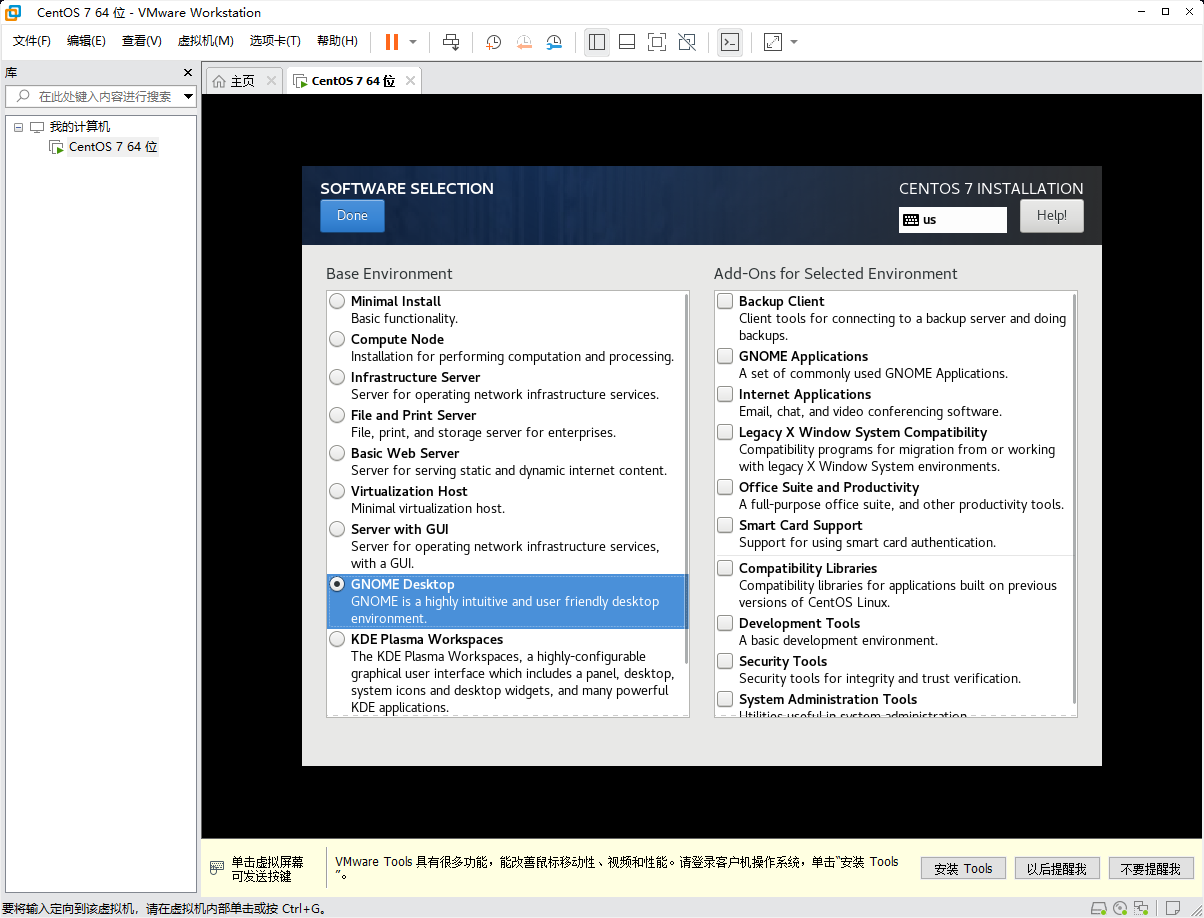Click the 不要提醒我 button
1204x918 pixels.
click(1151, 869)
